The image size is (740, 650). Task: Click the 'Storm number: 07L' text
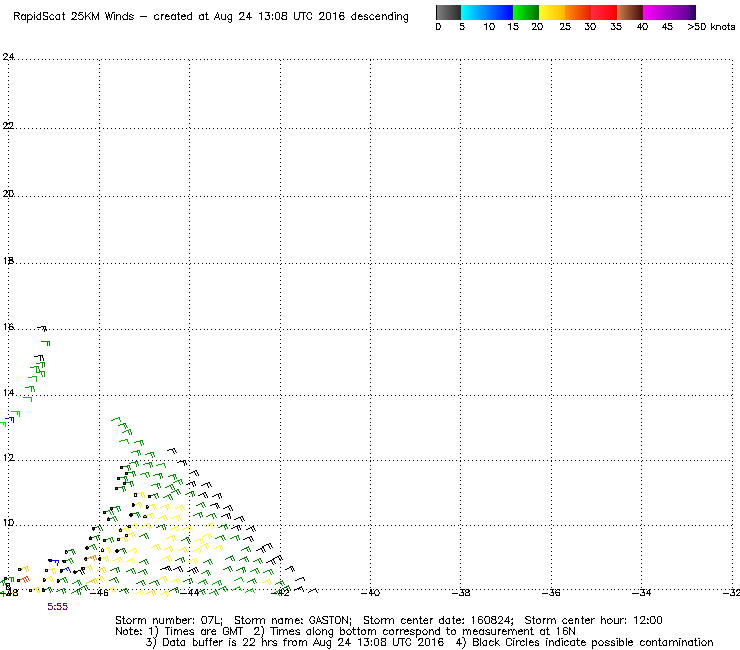click(169, 620)
